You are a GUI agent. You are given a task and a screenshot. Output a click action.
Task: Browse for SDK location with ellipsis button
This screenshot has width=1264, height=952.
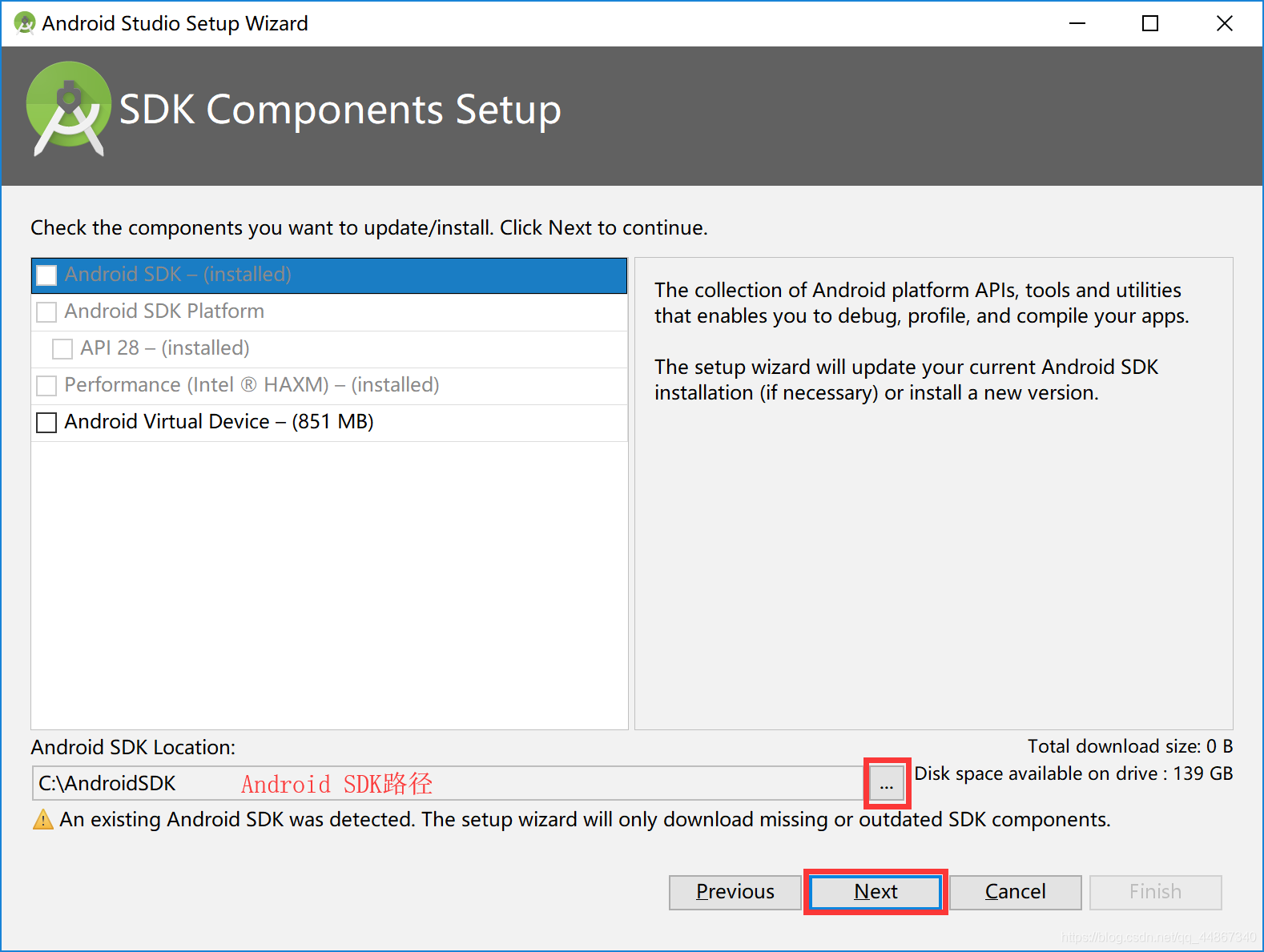(x=887, y=783)
